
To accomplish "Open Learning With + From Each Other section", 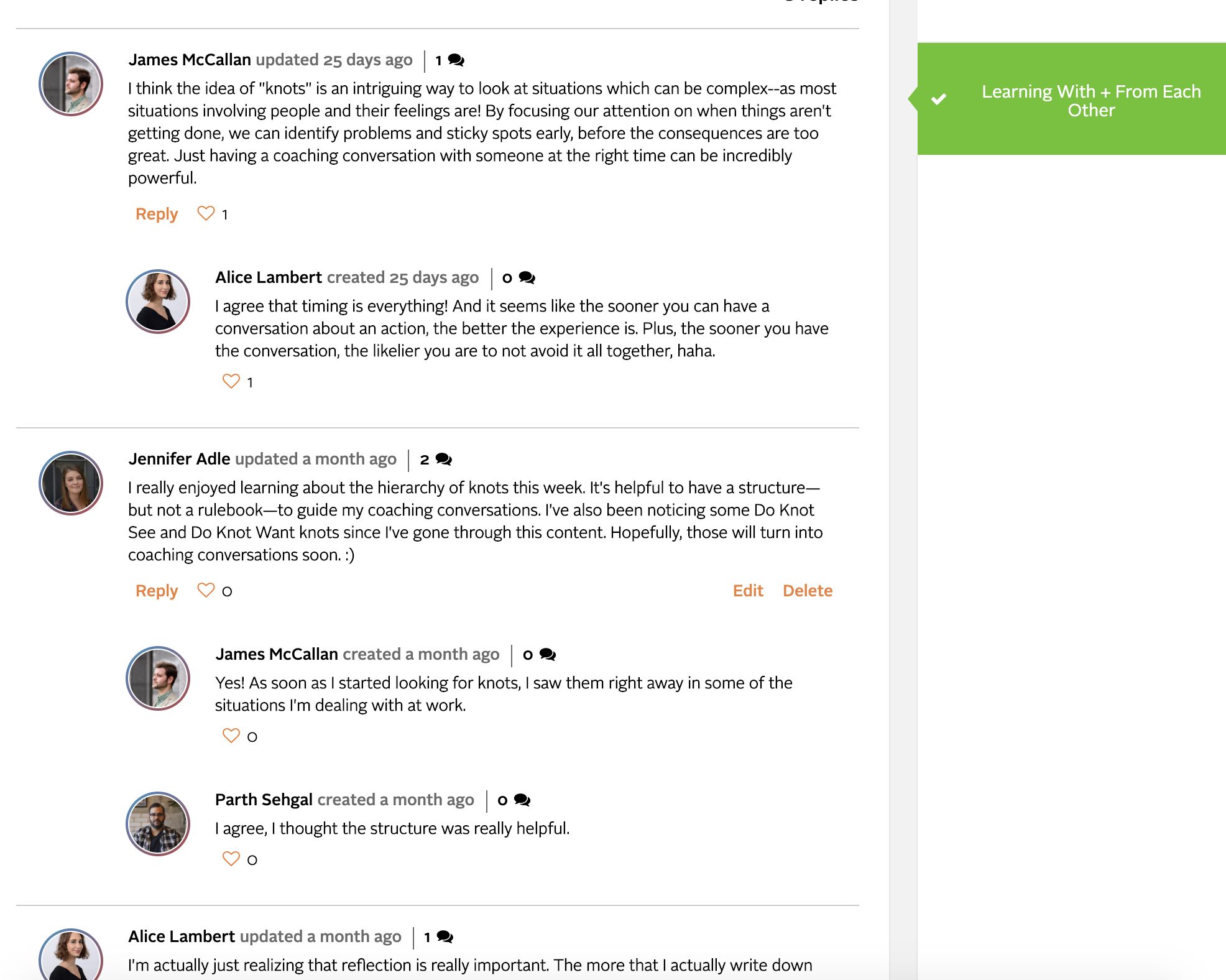I will [x=1091, y=101].
